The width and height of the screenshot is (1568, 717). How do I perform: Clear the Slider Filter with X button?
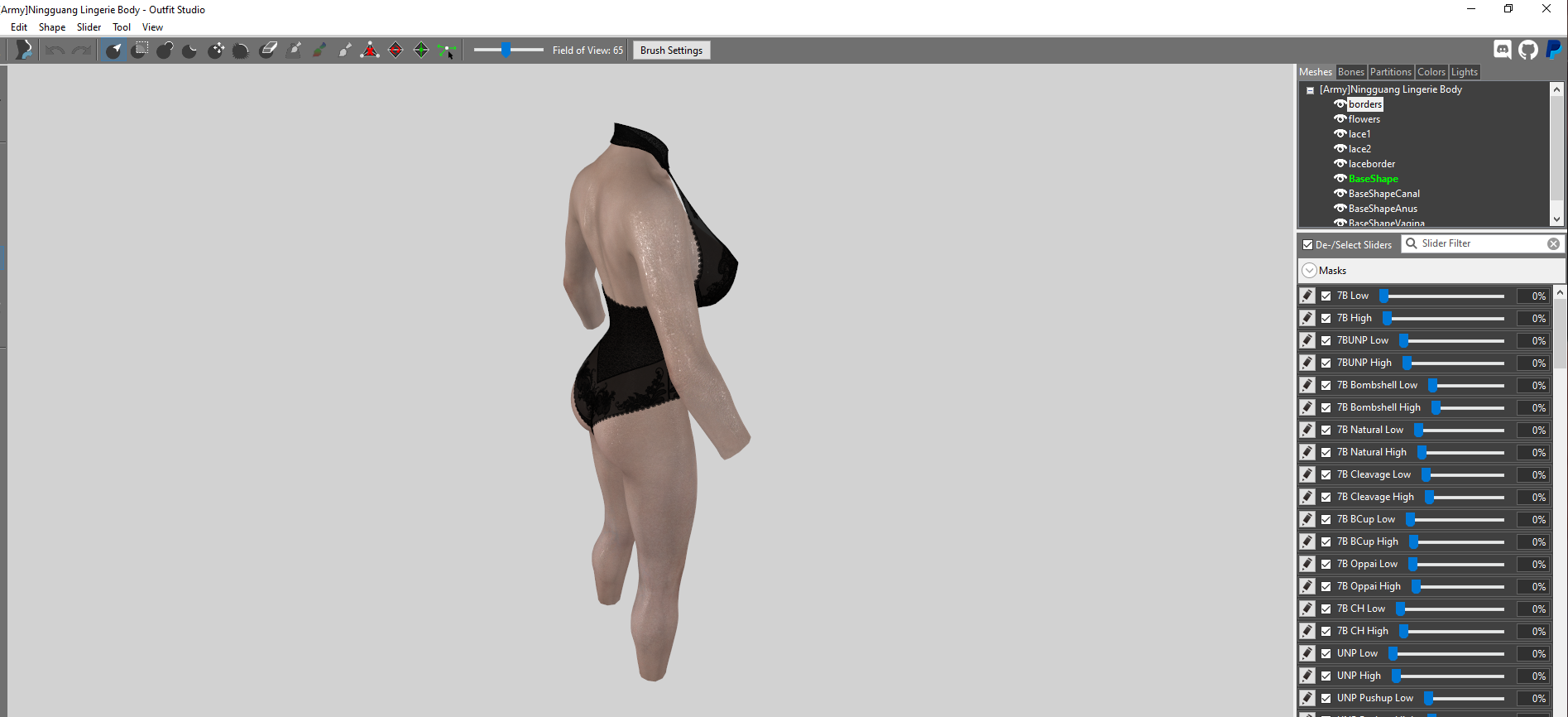pos(1553,243)
